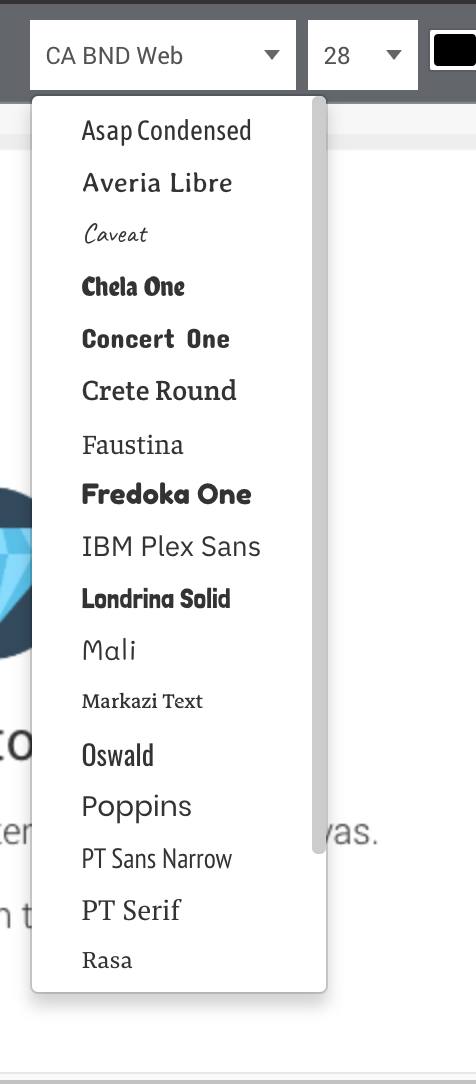Expand the font size 28 dropdown
Screen dimensions: 476x1084
click(363, 55)
